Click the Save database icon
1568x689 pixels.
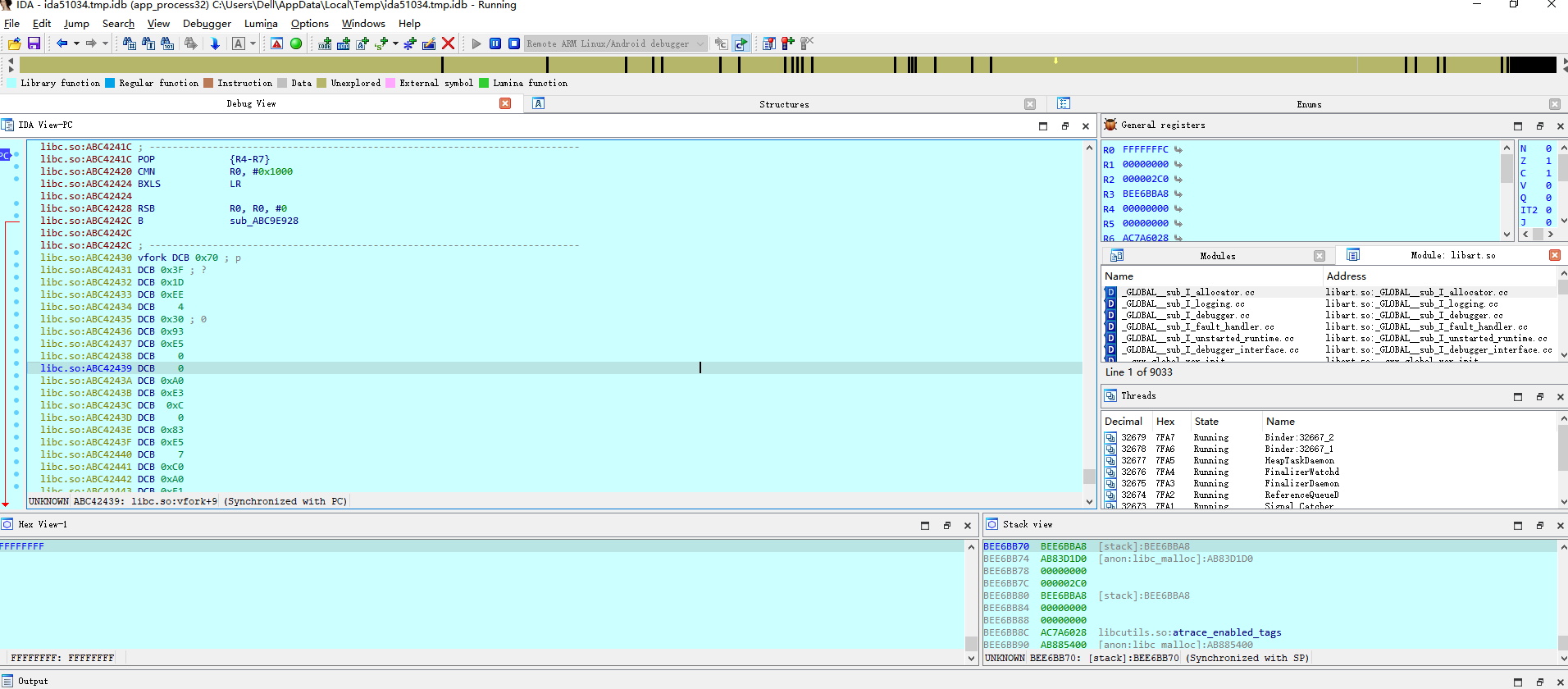click(34, 43)
